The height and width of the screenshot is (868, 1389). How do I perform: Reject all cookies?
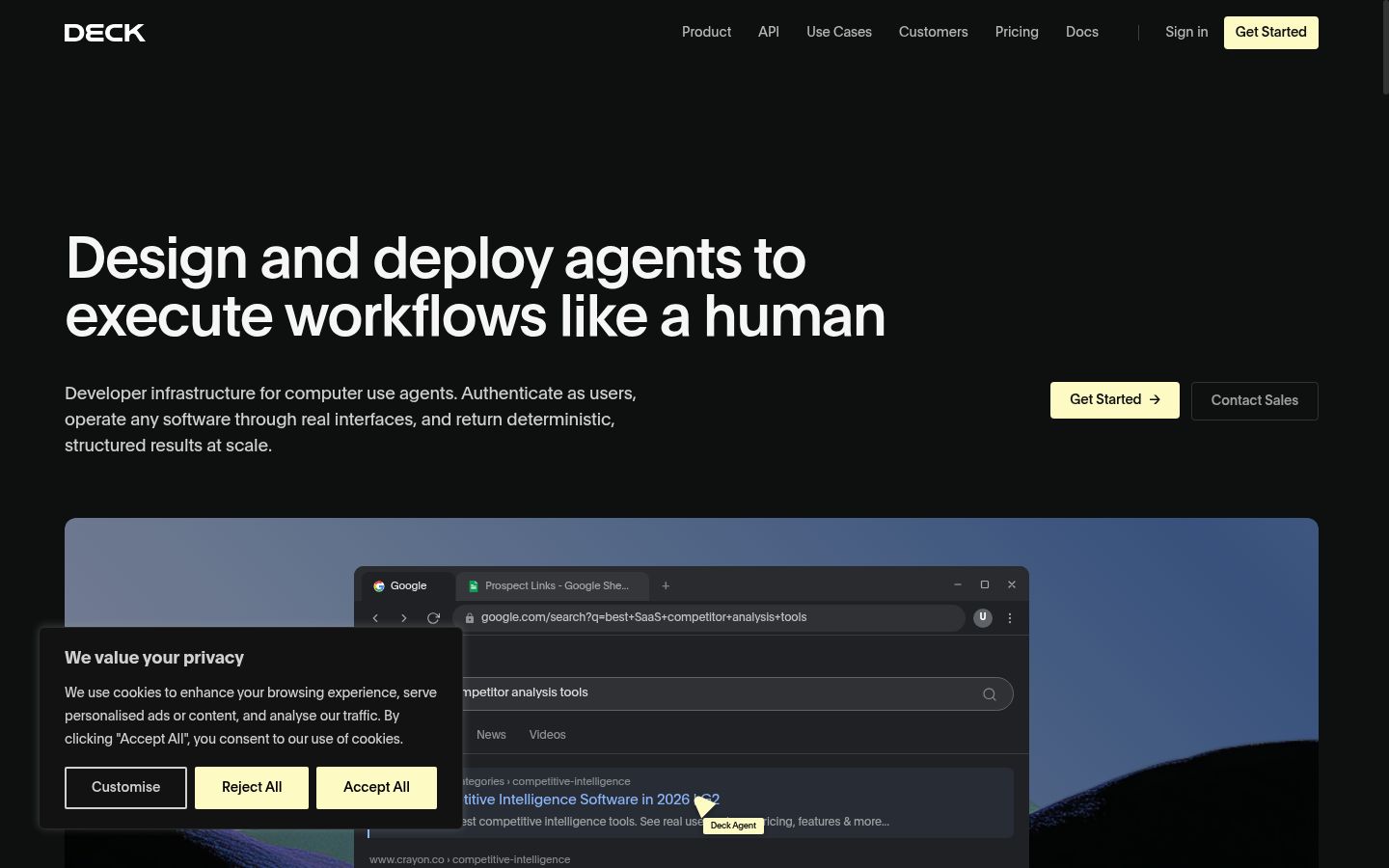[x=252, y=788]
